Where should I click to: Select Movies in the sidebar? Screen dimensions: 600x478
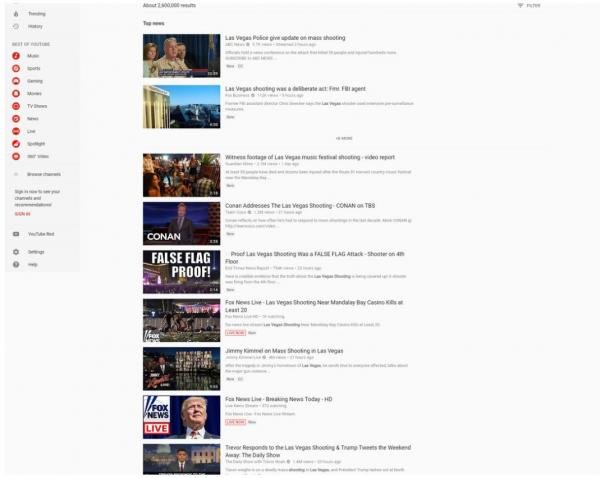click(x=34, y=93)
